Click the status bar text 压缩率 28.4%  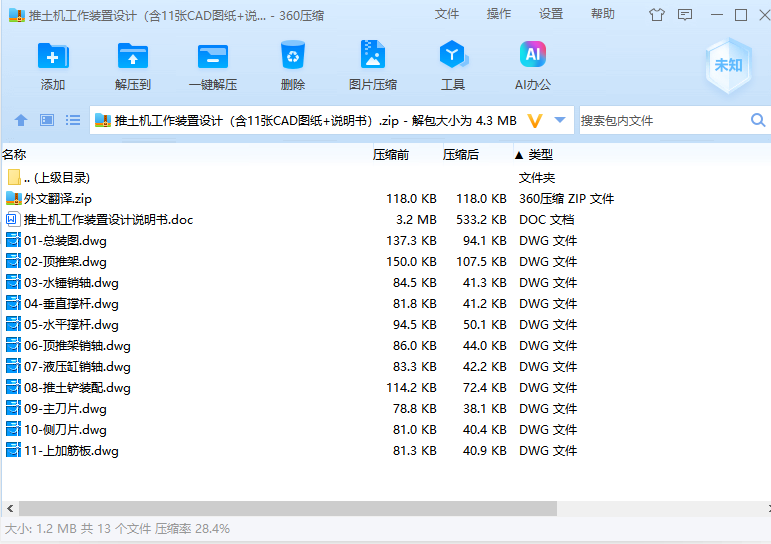click(x=192, y=529)
